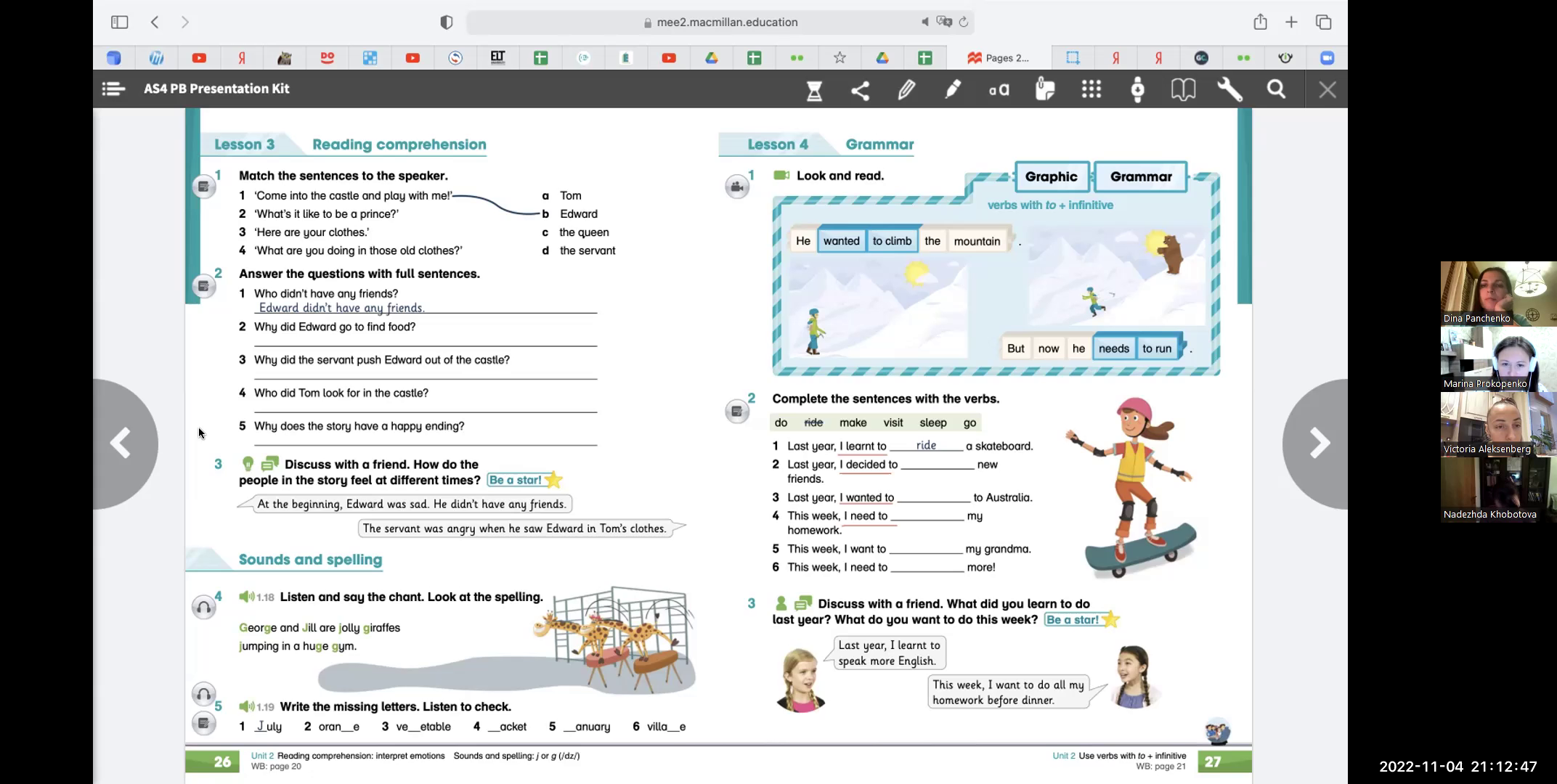Open the book page view icon
This screenshot has width=1557, height=784.
[x=1183, y=90]
